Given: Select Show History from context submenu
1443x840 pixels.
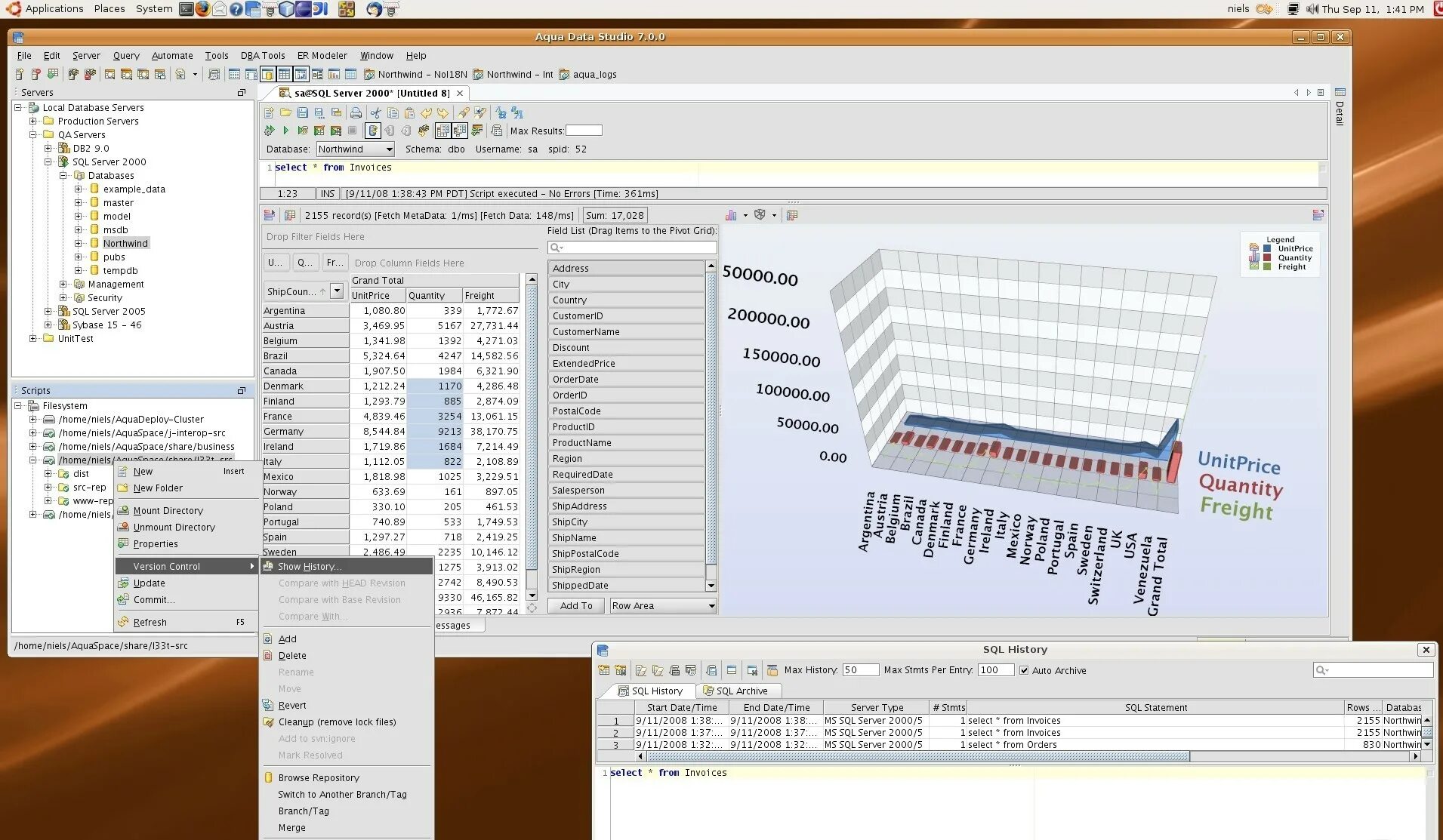Looking at the screenshot, I should (346, 566).
